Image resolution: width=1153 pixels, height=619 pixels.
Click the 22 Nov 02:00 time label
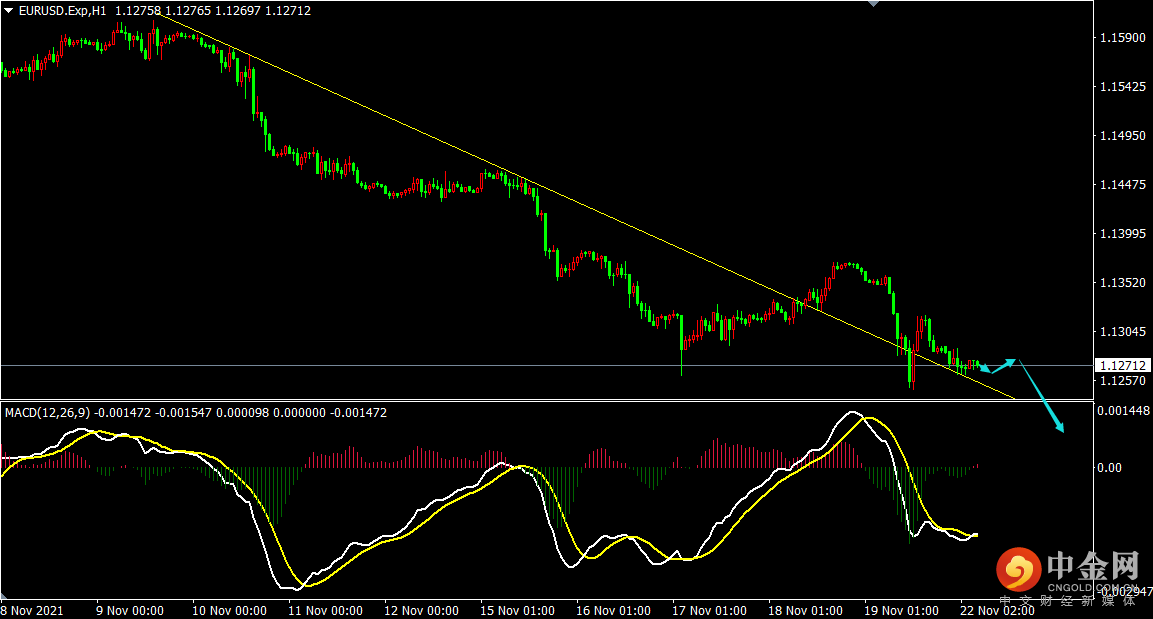(997, 611)
